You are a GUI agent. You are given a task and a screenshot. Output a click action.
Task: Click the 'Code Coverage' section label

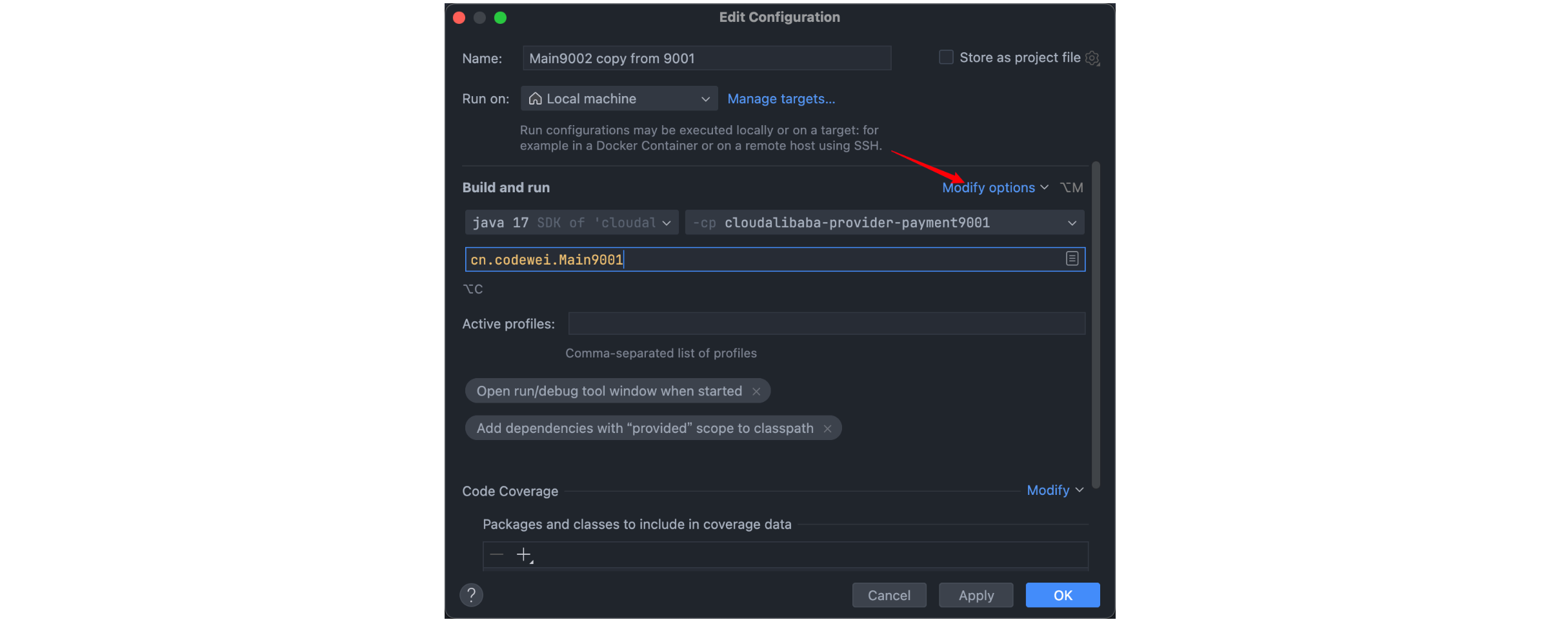click(x=510, y=492)
